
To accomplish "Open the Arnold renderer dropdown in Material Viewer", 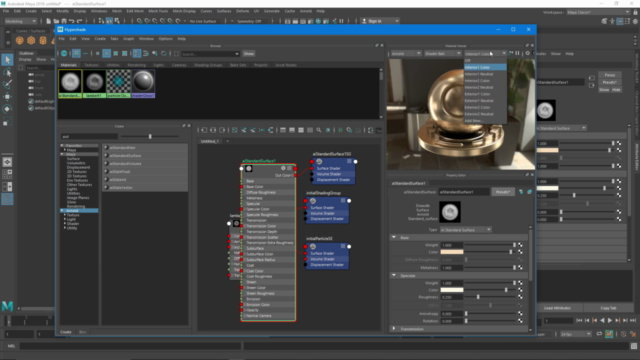I will click(406, 53).
